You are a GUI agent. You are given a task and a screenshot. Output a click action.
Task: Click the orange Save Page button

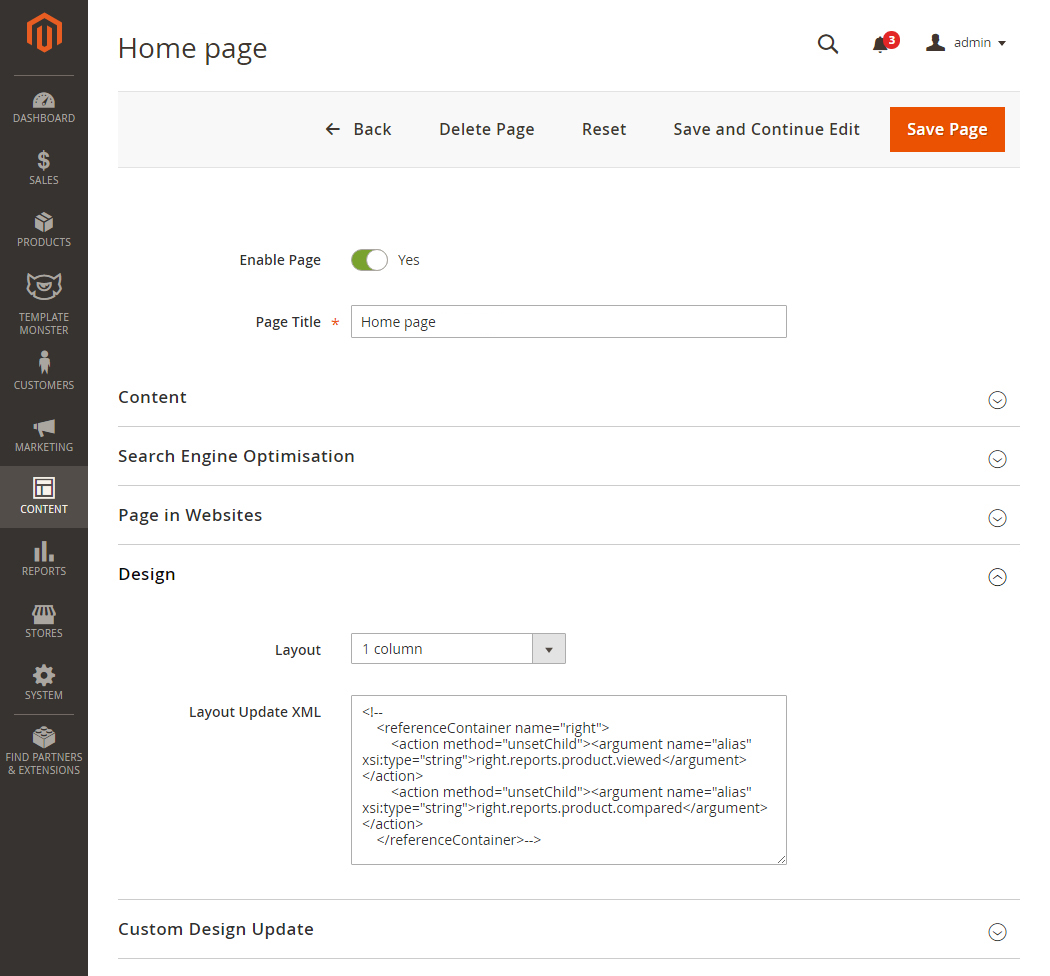tap(947, 129)
